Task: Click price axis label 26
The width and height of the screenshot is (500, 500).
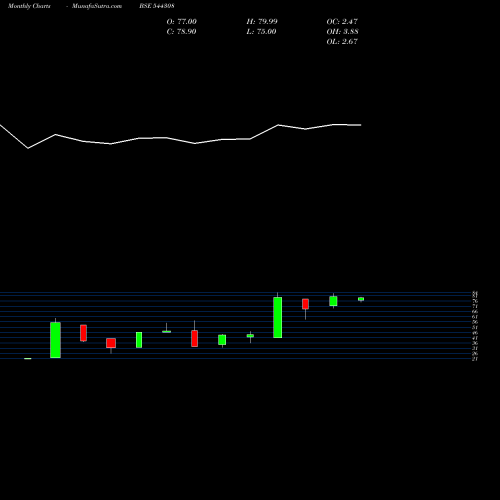Action: click(x=475, y=354)
